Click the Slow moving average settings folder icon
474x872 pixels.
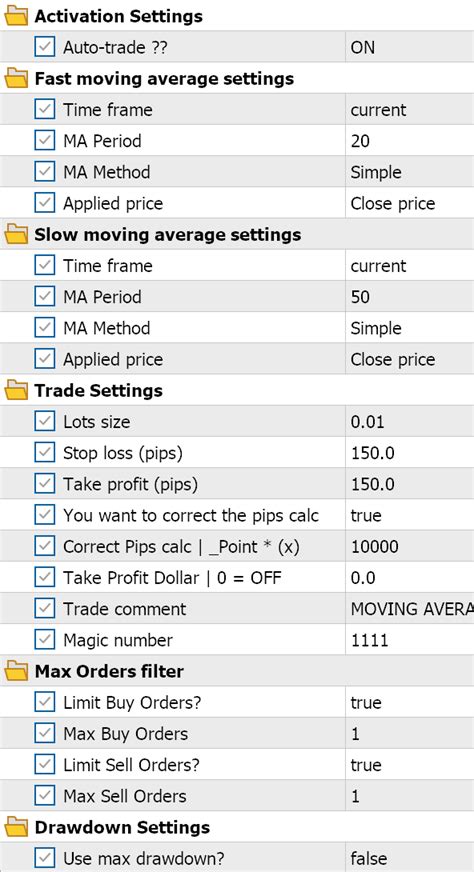[x=16, y=234]
